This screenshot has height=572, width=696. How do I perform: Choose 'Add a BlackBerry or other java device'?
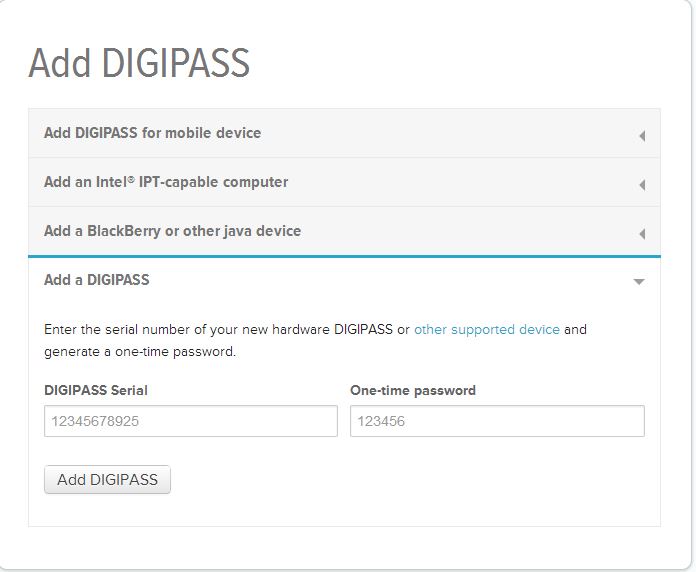pyautogui.click(x=172, y=231)
